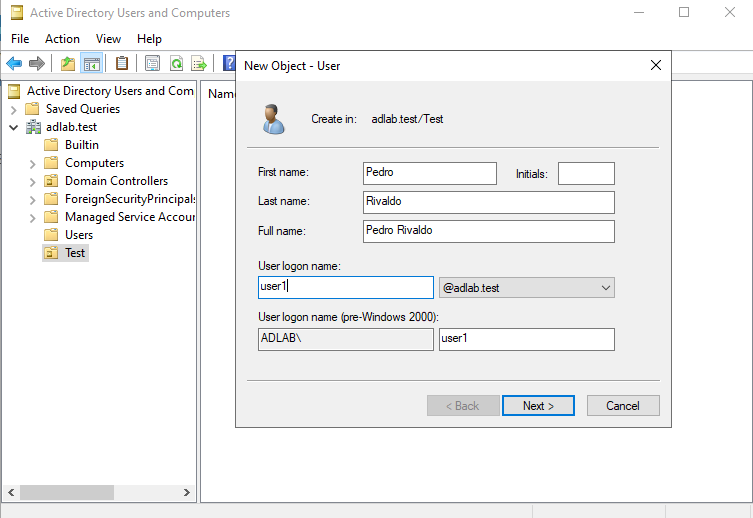753x518 pixels.
Task: Toggle the Show/Hide Console Tree icon
Action: [x=91, y=64]
